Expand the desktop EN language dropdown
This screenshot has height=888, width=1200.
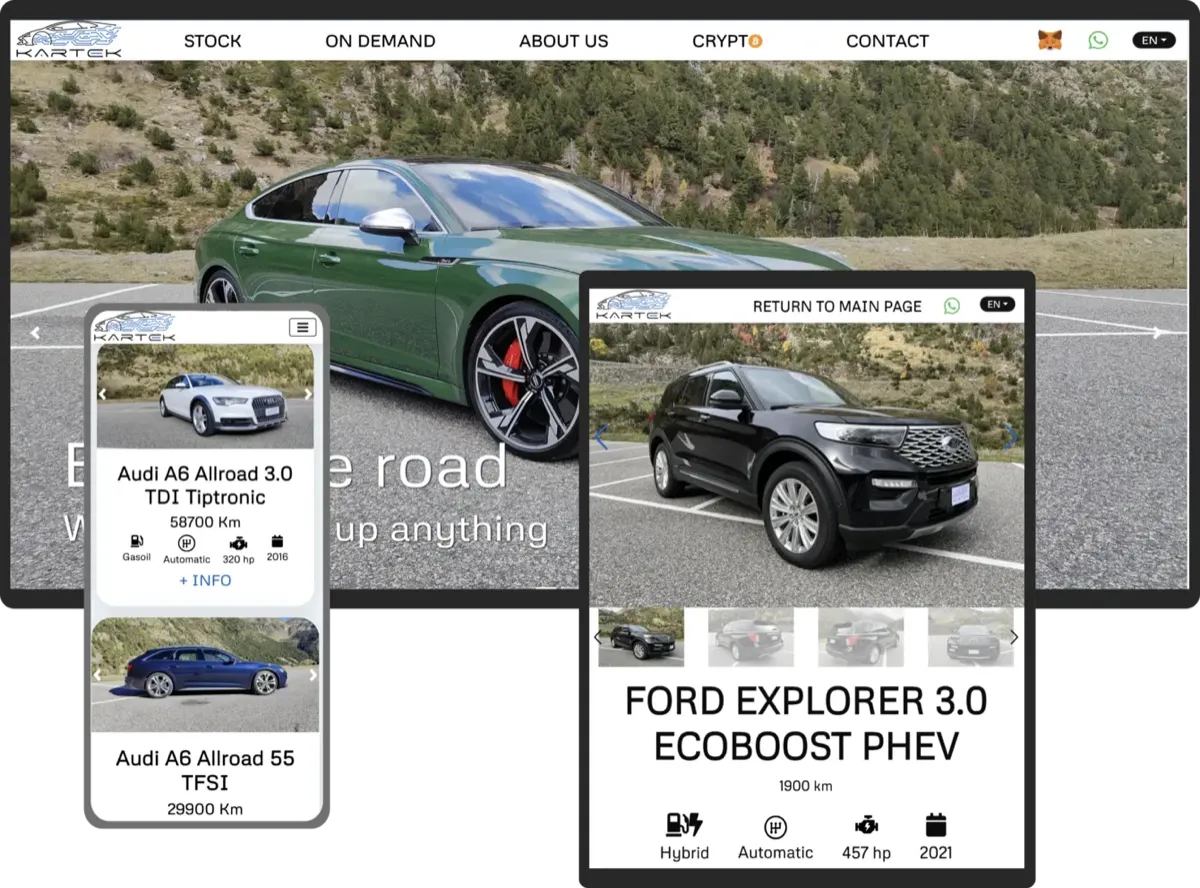point(1153,41)
